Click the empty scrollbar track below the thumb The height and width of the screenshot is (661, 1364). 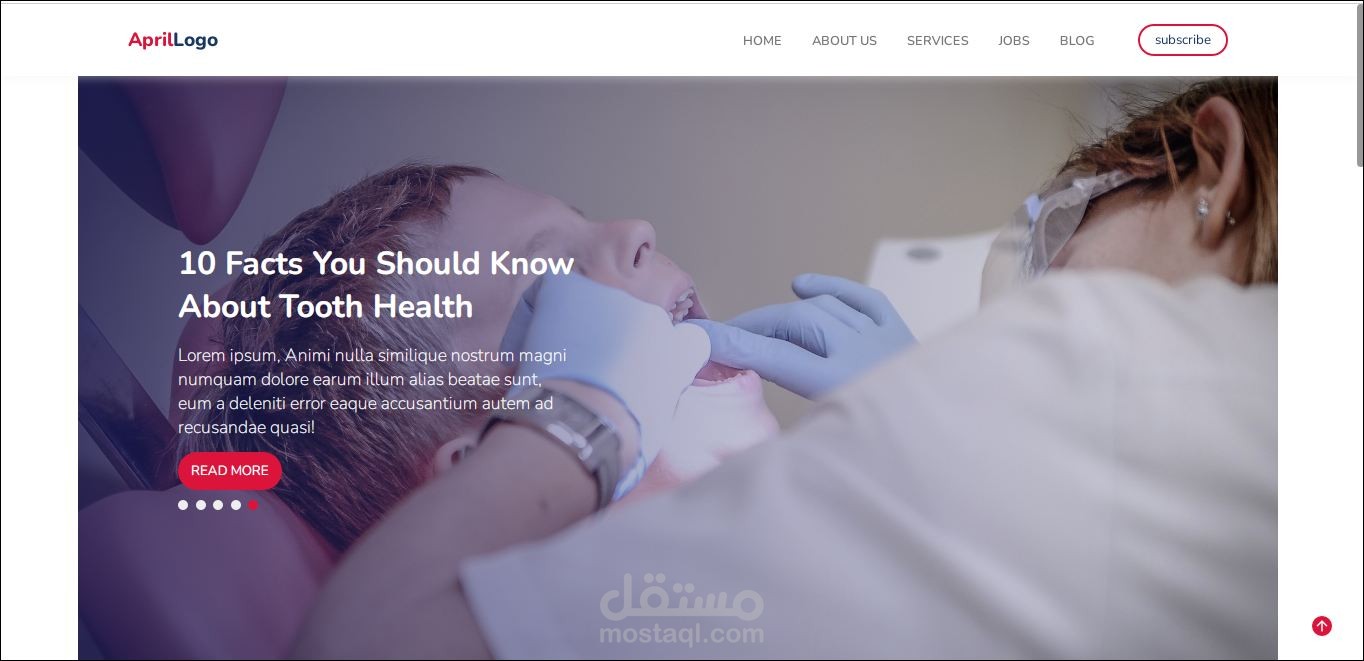click(x=1359, y=412)
